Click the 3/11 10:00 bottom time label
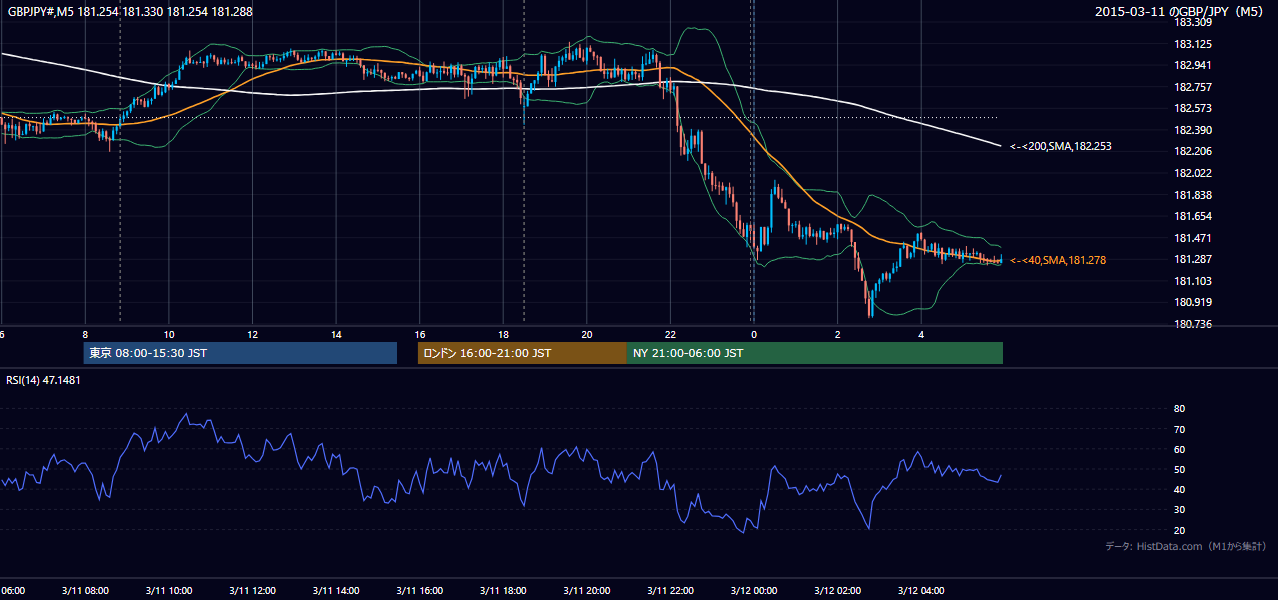Viewport: 1278px width, 600px height. tap(169, 591)
